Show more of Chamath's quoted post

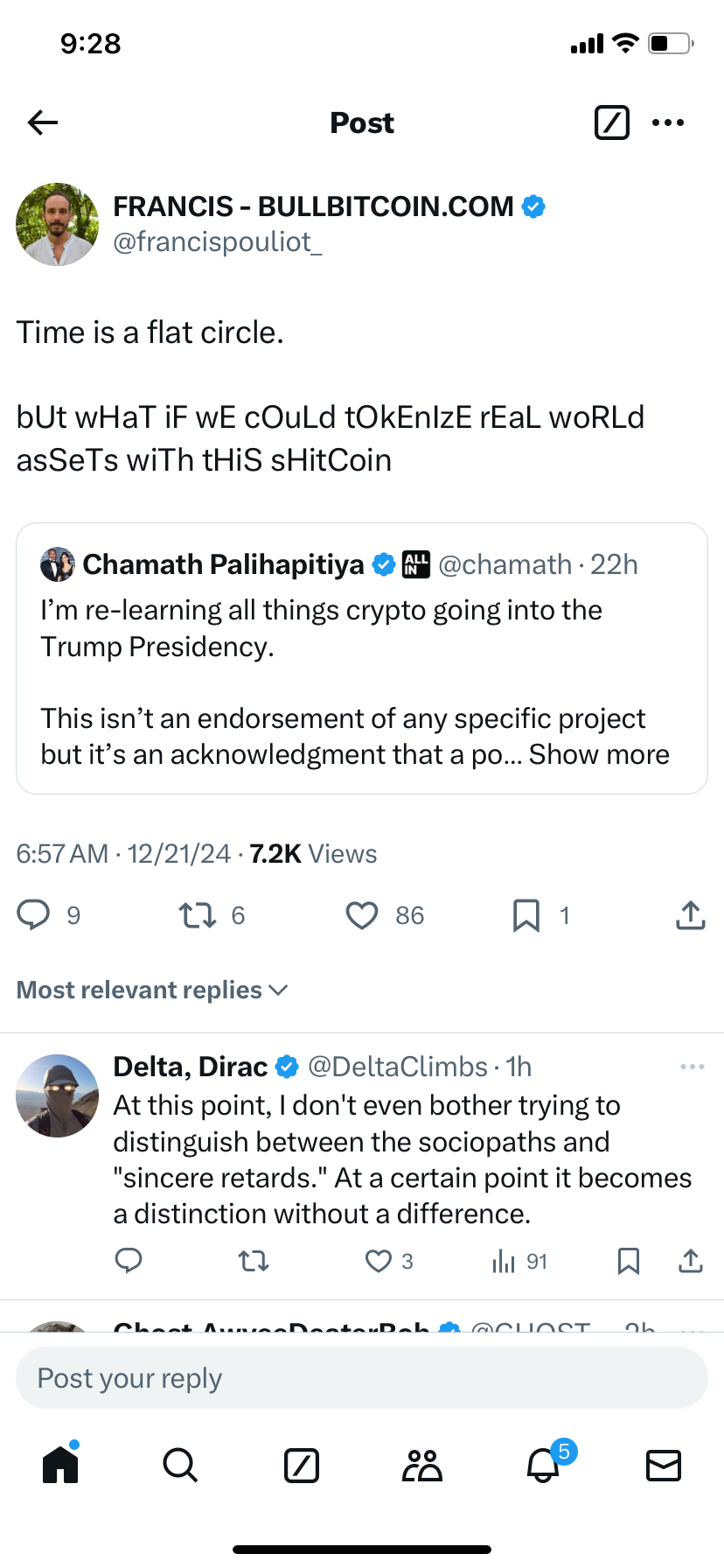tap(599, 754)
